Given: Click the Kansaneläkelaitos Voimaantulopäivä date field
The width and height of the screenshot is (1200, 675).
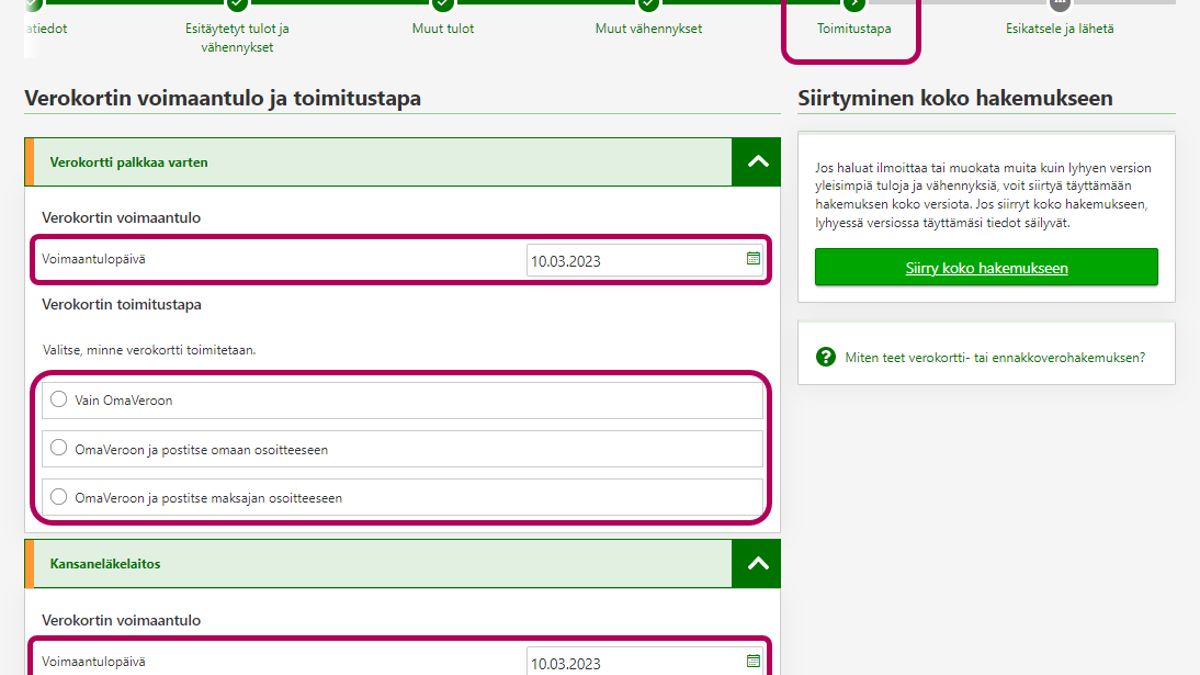Looking at the screenshot, I should click(x=635, y=662).
